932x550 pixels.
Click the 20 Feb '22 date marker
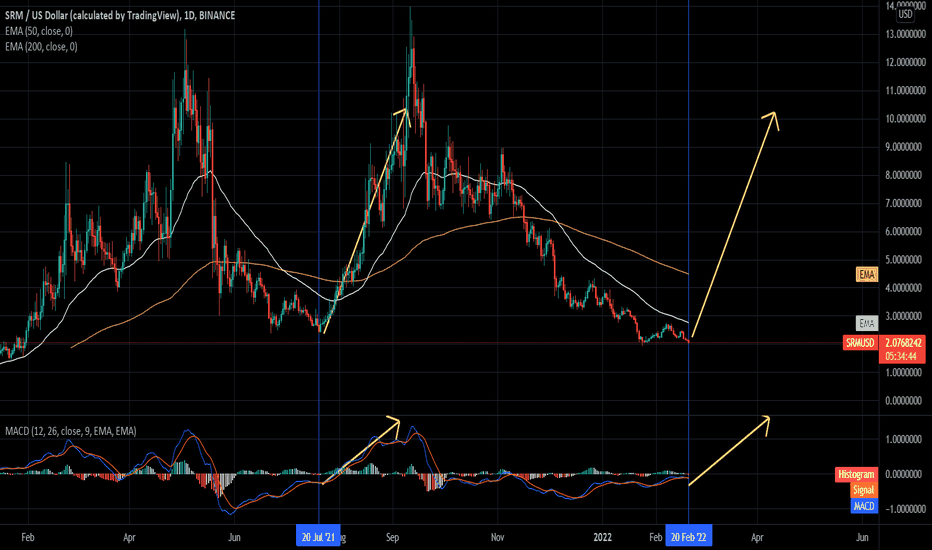pos(688,537)
